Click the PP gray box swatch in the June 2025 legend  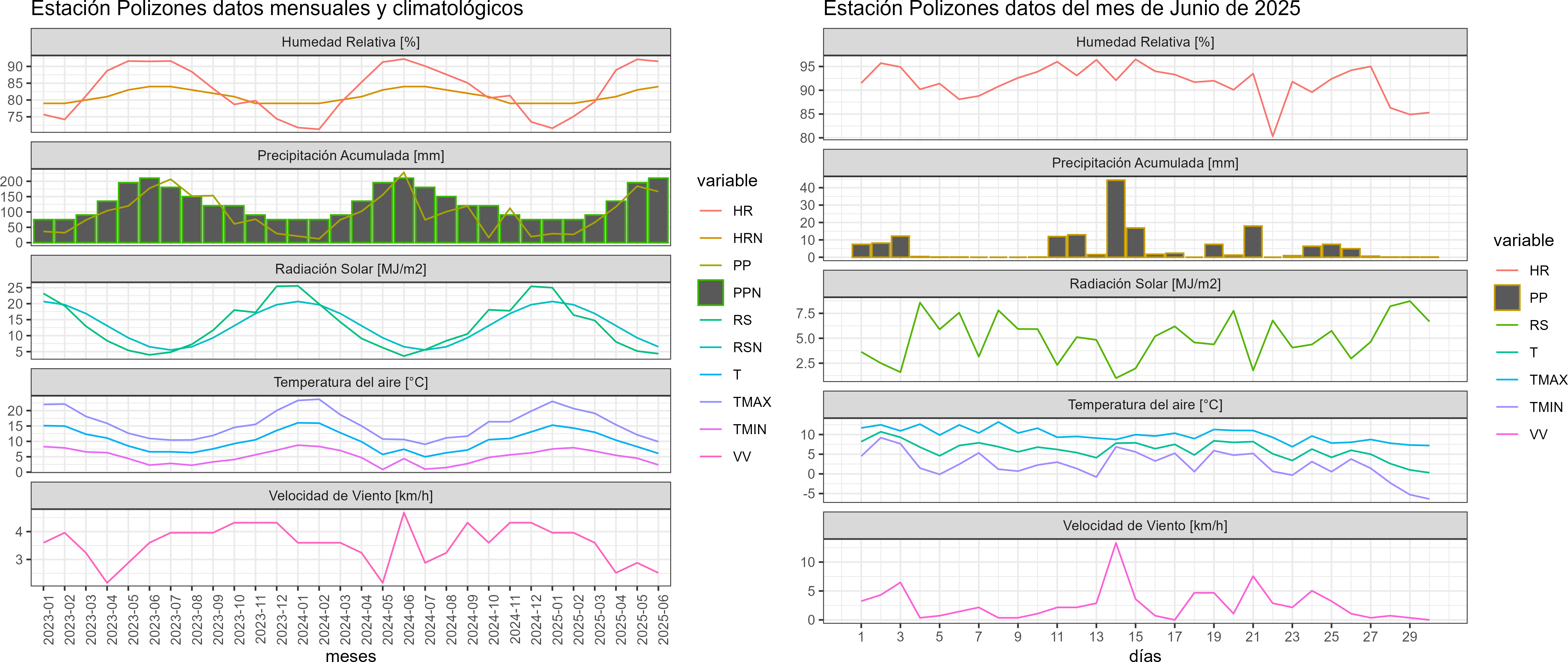click(1507, 298)
